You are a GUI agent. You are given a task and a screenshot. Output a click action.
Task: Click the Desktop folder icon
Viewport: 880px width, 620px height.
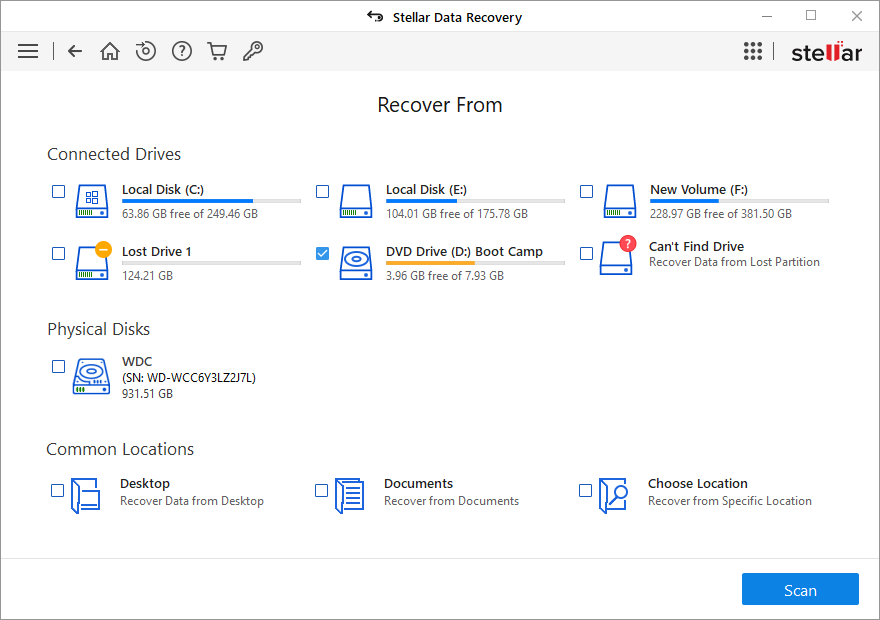point(86,495)
